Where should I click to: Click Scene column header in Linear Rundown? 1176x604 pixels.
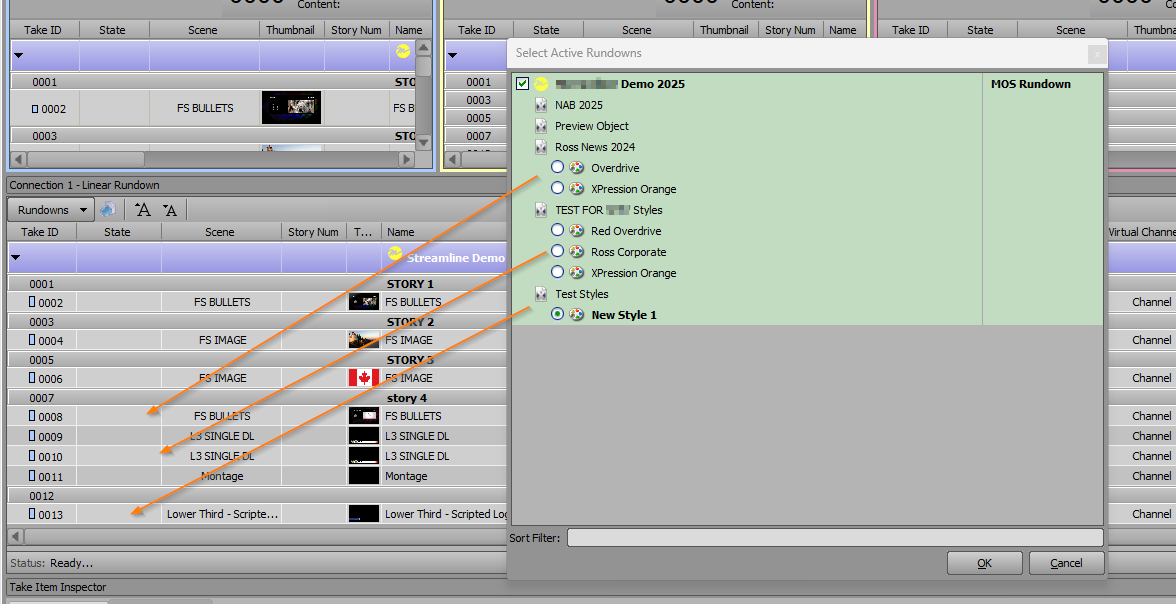pos(220,233)
